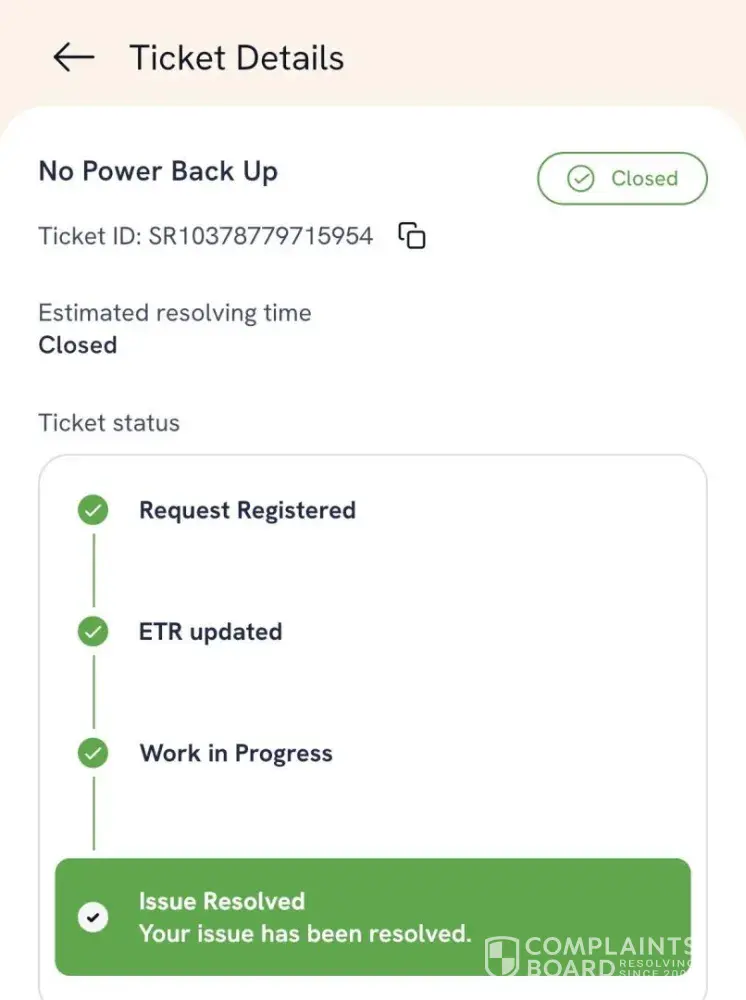Select the Work in Progress step label
The height and width of the screenshot is (1000, 746).
pyautogui.click(x=235, y=753)
